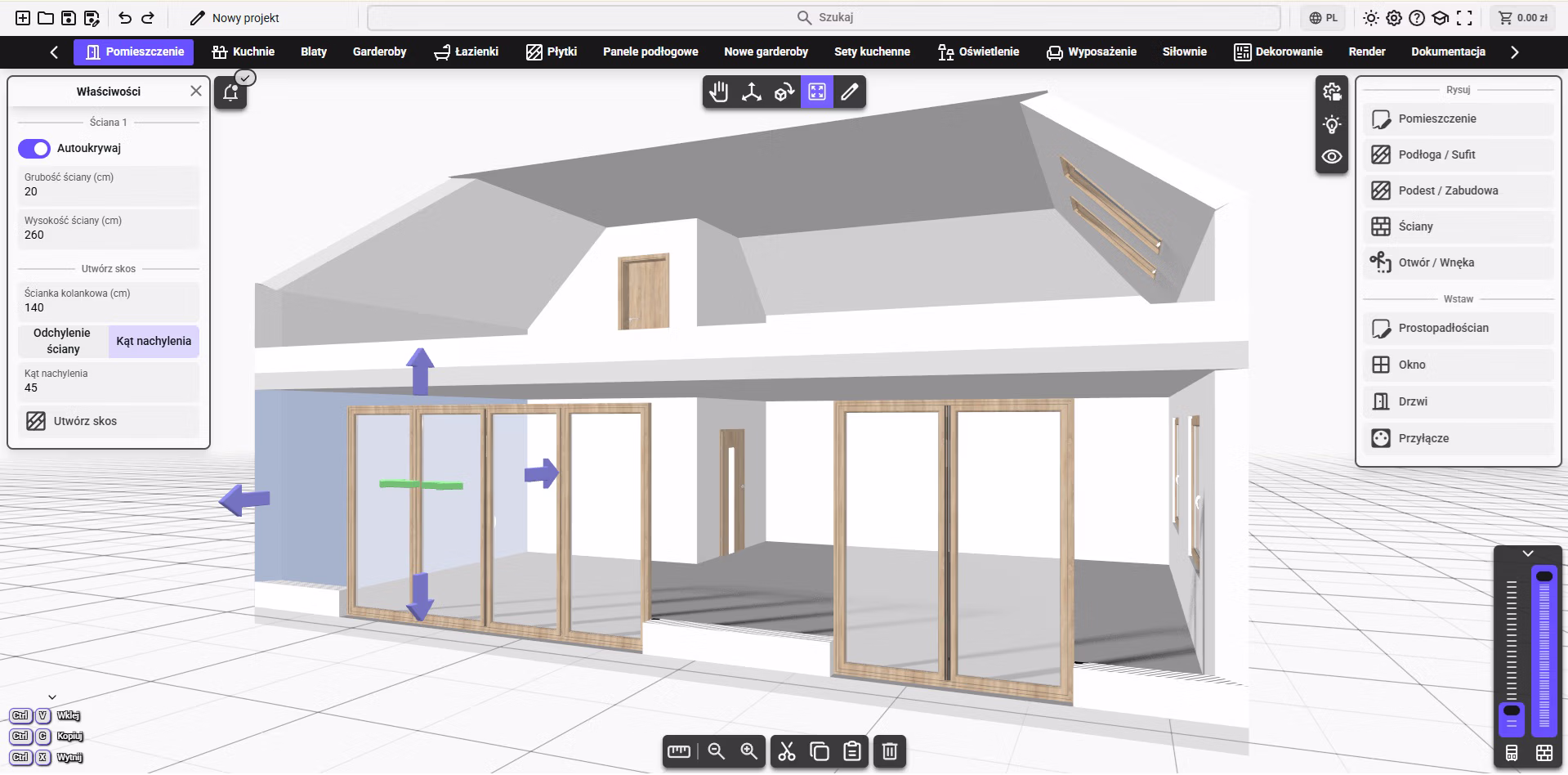Click the undo arrow
This screenshot has width=1568, height=775.
(x=125, y=18)
